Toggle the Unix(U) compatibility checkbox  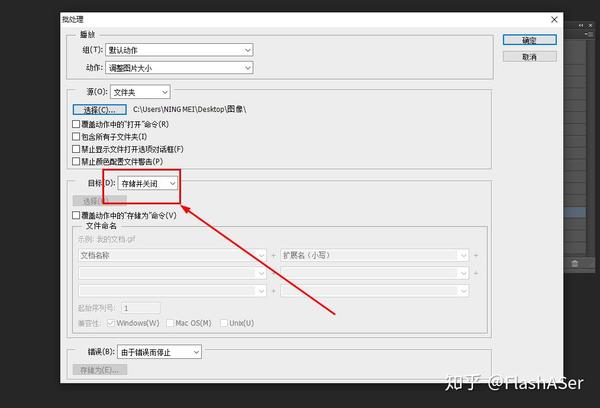pos(224,323)
